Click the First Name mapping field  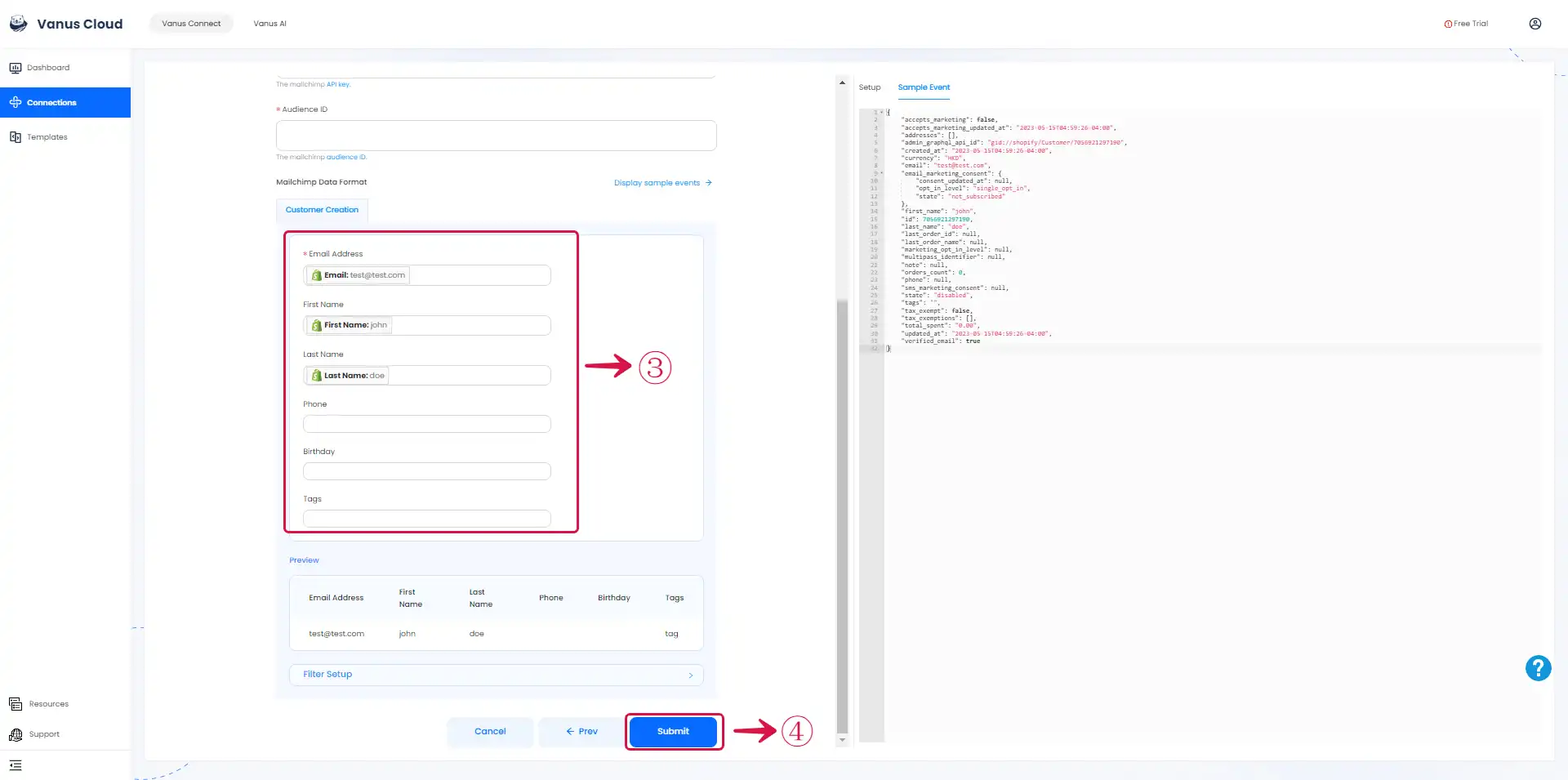point(427,325)
